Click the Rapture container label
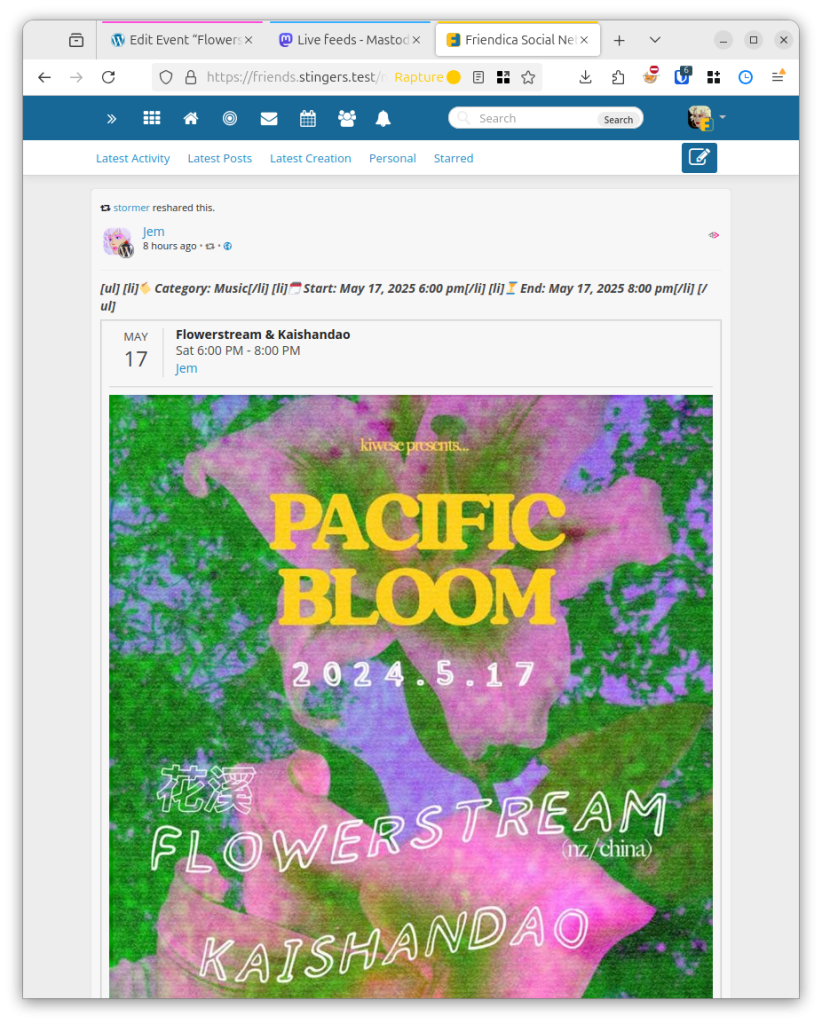The width and height of the screenshot is (822, 1024). point(427,78)
